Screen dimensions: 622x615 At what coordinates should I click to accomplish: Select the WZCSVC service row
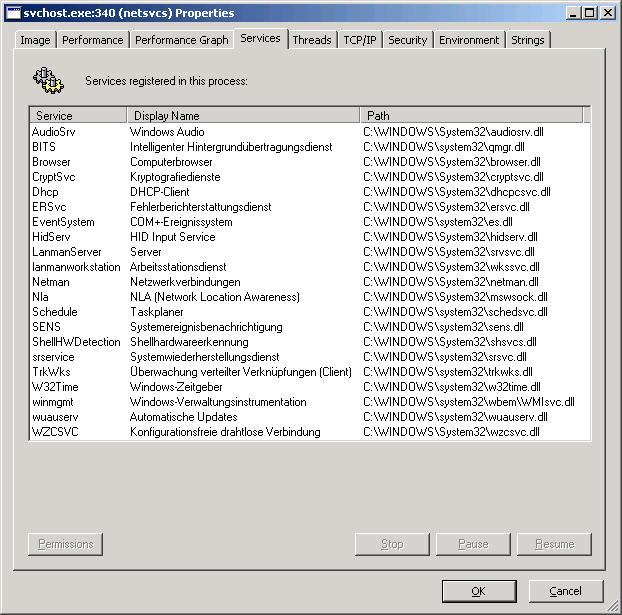click(309, 432)
